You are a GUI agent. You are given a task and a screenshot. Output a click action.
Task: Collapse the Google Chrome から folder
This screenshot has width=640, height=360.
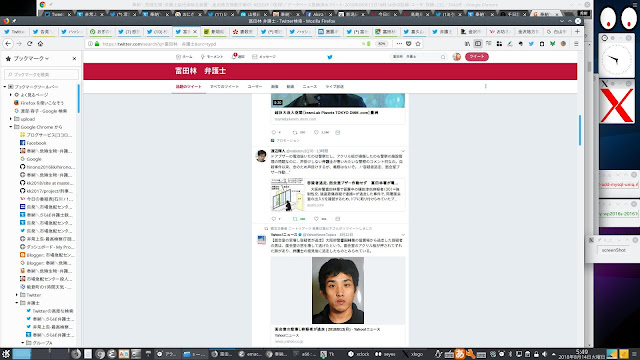coord(11,127)
